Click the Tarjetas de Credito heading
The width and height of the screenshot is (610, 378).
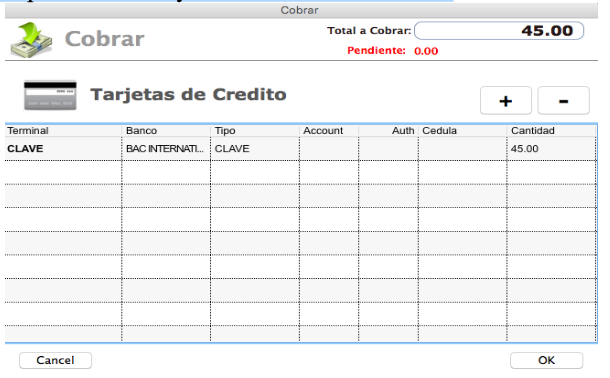click(x=188, y=94)
